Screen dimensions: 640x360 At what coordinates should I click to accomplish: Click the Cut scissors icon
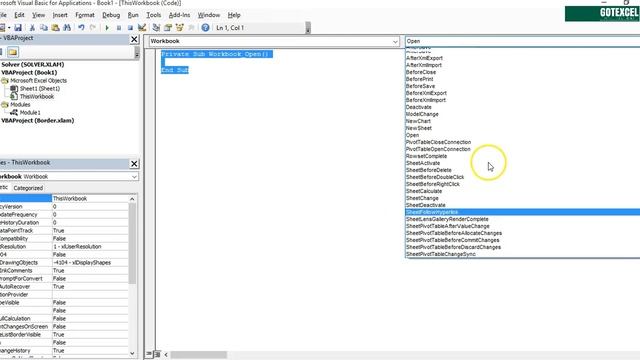pos(32,28)
